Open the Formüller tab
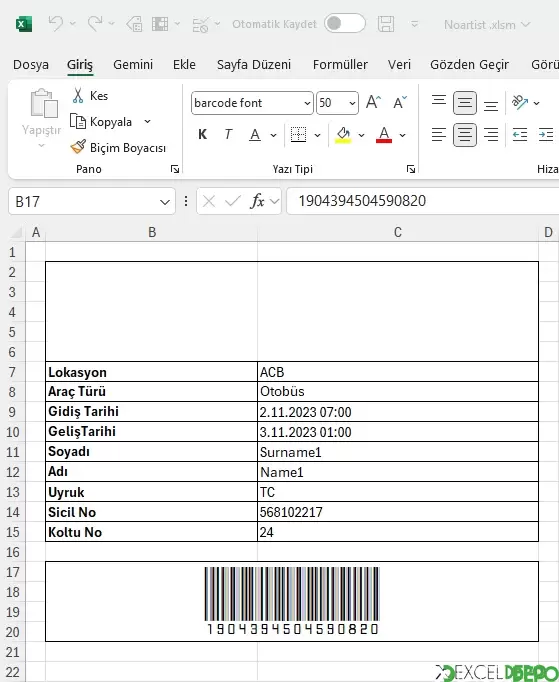The width and height of the screenshot is (559, 682). tap(340, 65)
